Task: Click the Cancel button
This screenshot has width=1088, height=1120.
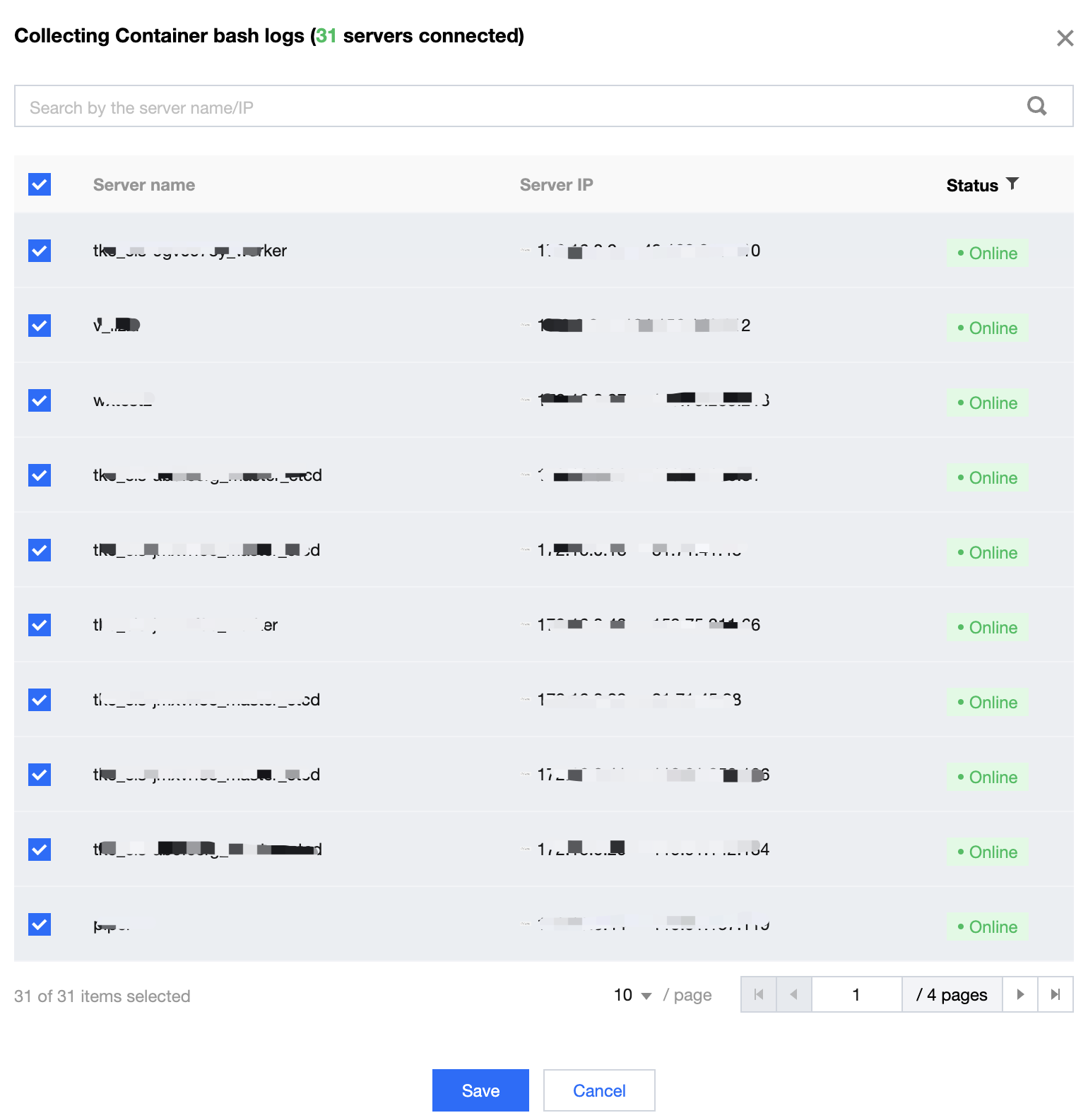Action: pos(599,1090)
